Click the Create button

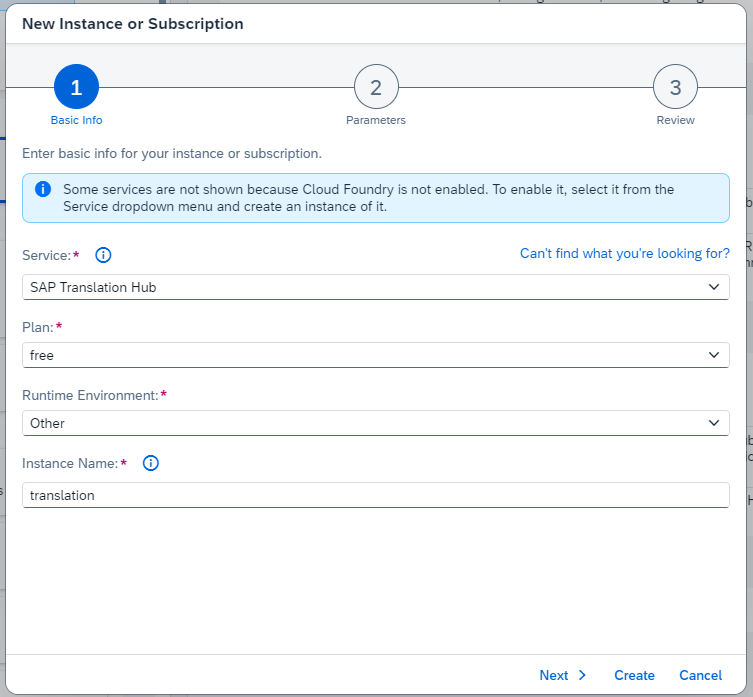(634, 675)
